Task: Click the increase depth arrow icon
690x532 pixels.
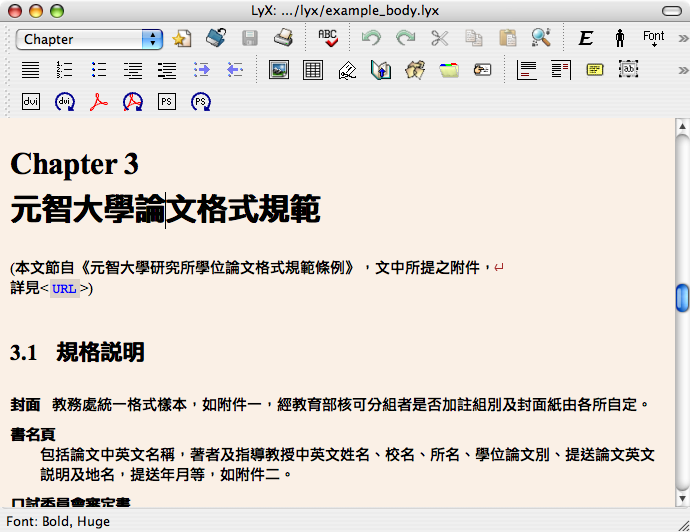Action: click(201, 70)
